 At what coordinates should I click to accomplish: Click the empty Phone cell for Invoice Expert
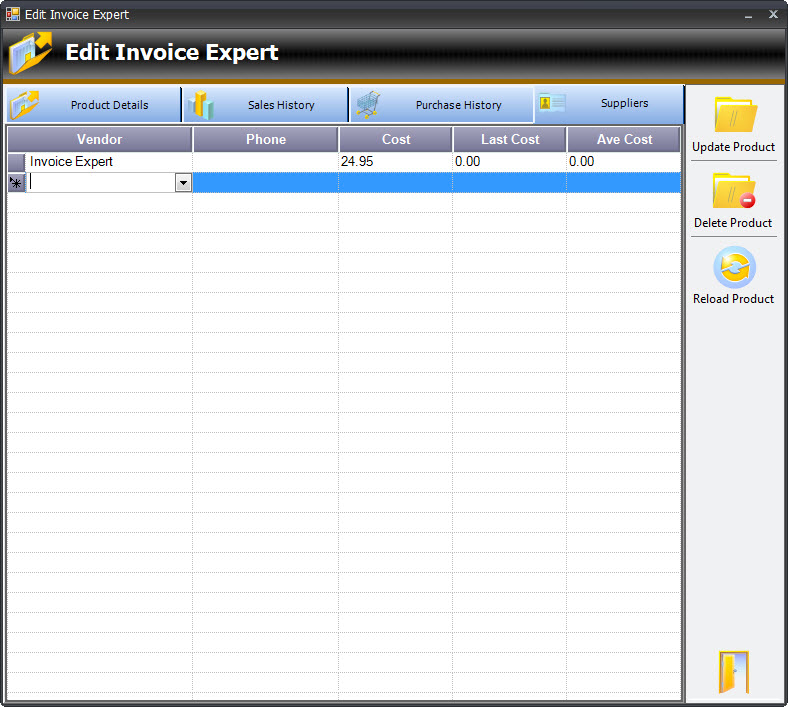(265, 162)
